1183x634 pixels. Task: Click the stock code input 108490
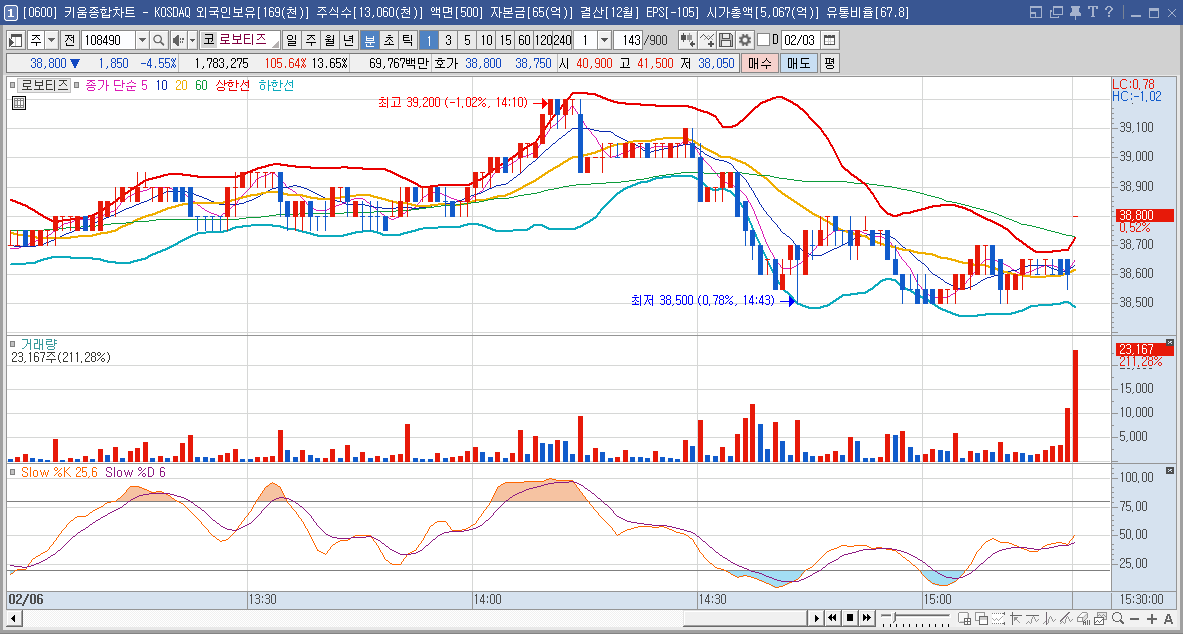click(x=108, y=40)
